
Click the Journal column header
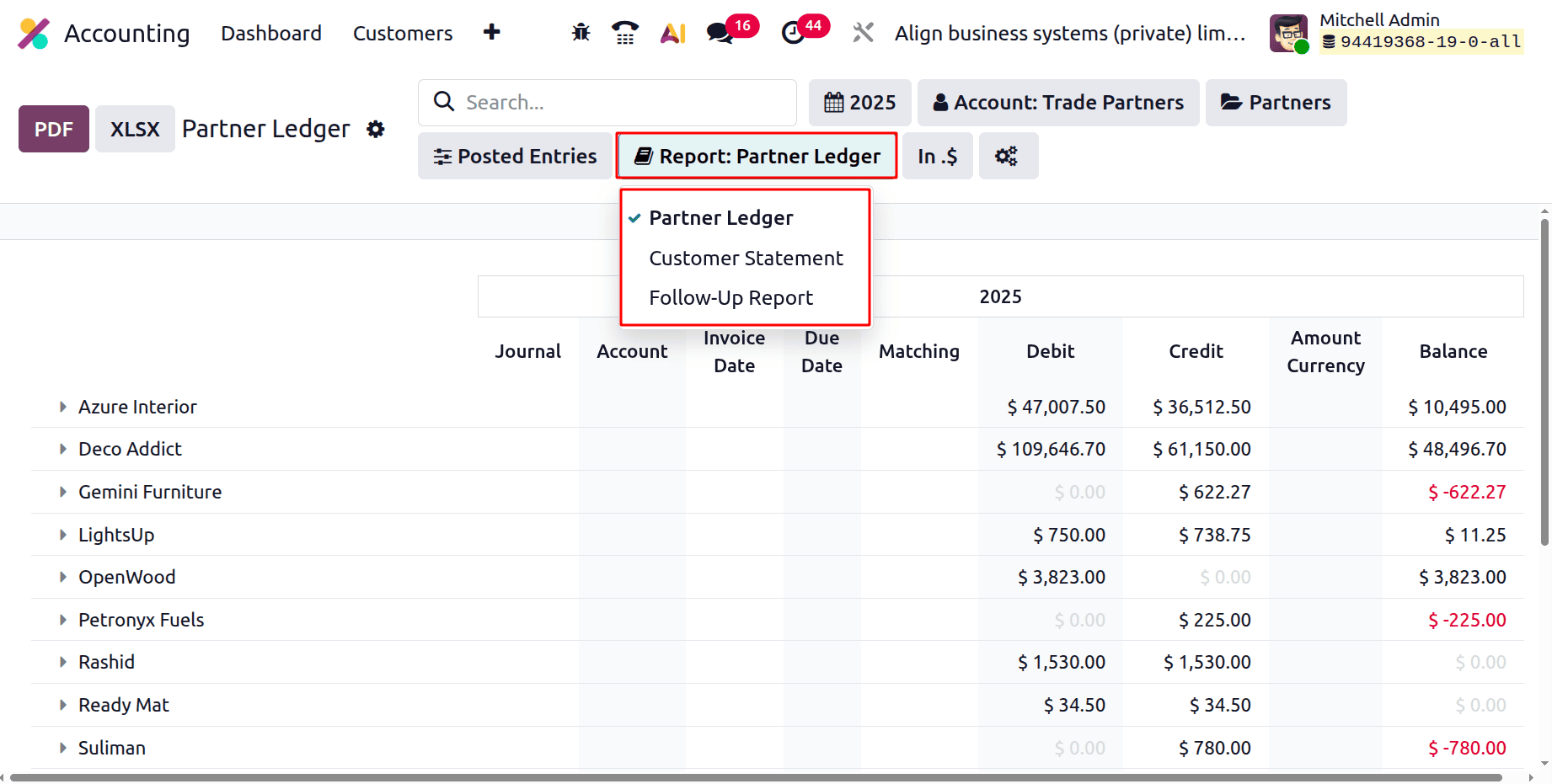(527, 351)
